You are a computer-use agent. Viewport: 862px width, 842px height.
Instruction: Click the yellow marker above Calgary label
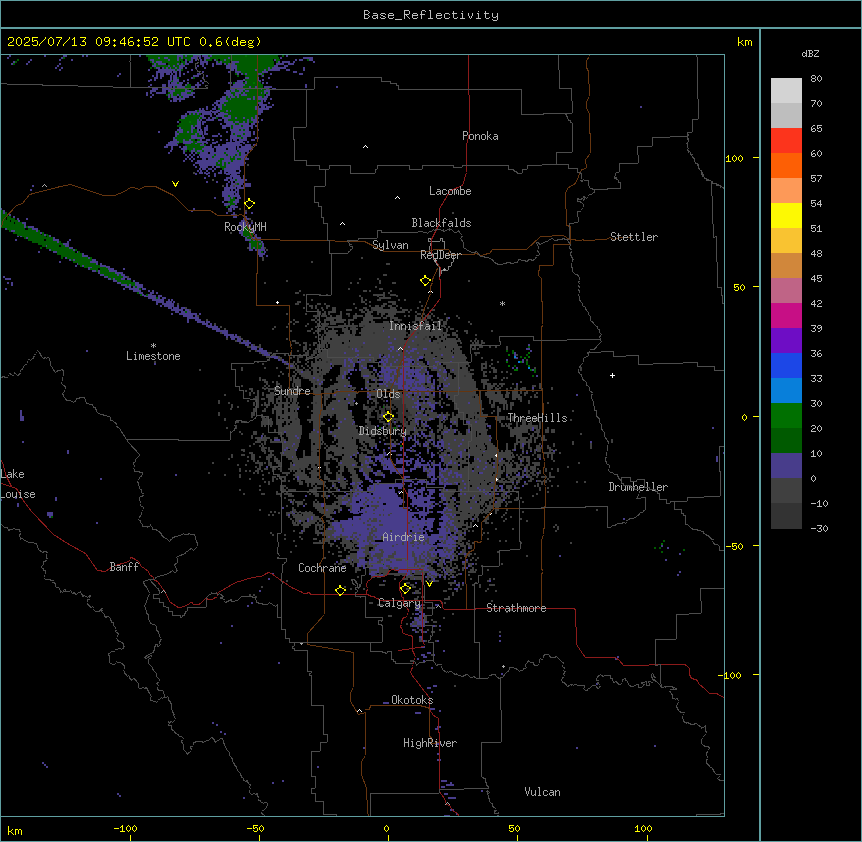[x=405, y=589]
